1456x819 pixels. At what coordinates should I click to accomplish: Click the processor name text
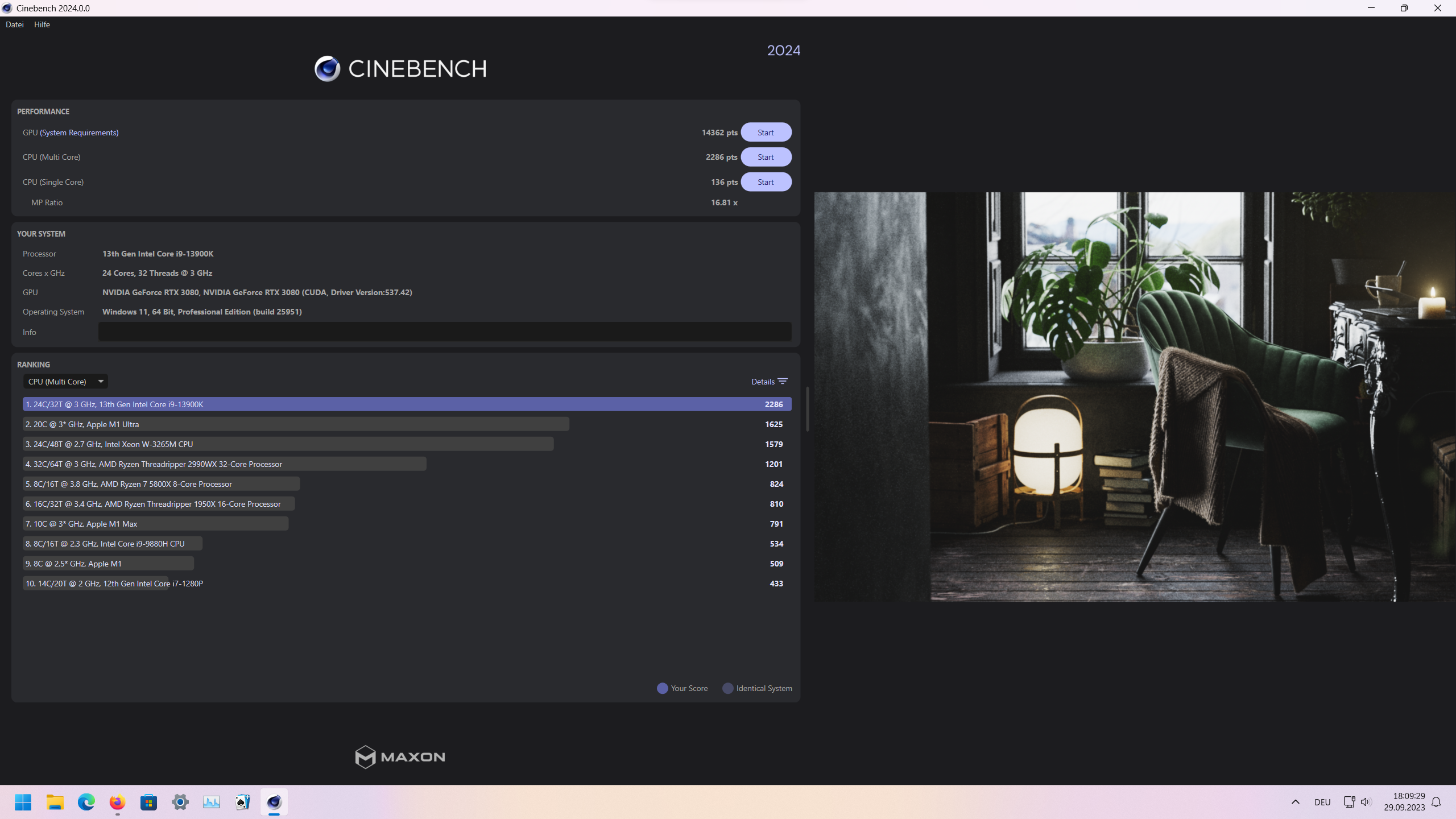tap(158, 254)
